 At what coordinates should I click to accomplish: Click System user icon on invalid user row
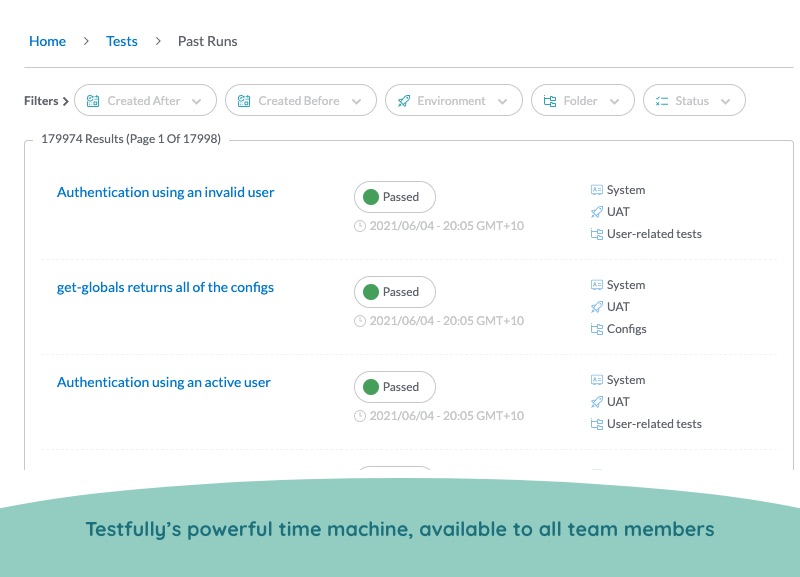click(597, 190)
